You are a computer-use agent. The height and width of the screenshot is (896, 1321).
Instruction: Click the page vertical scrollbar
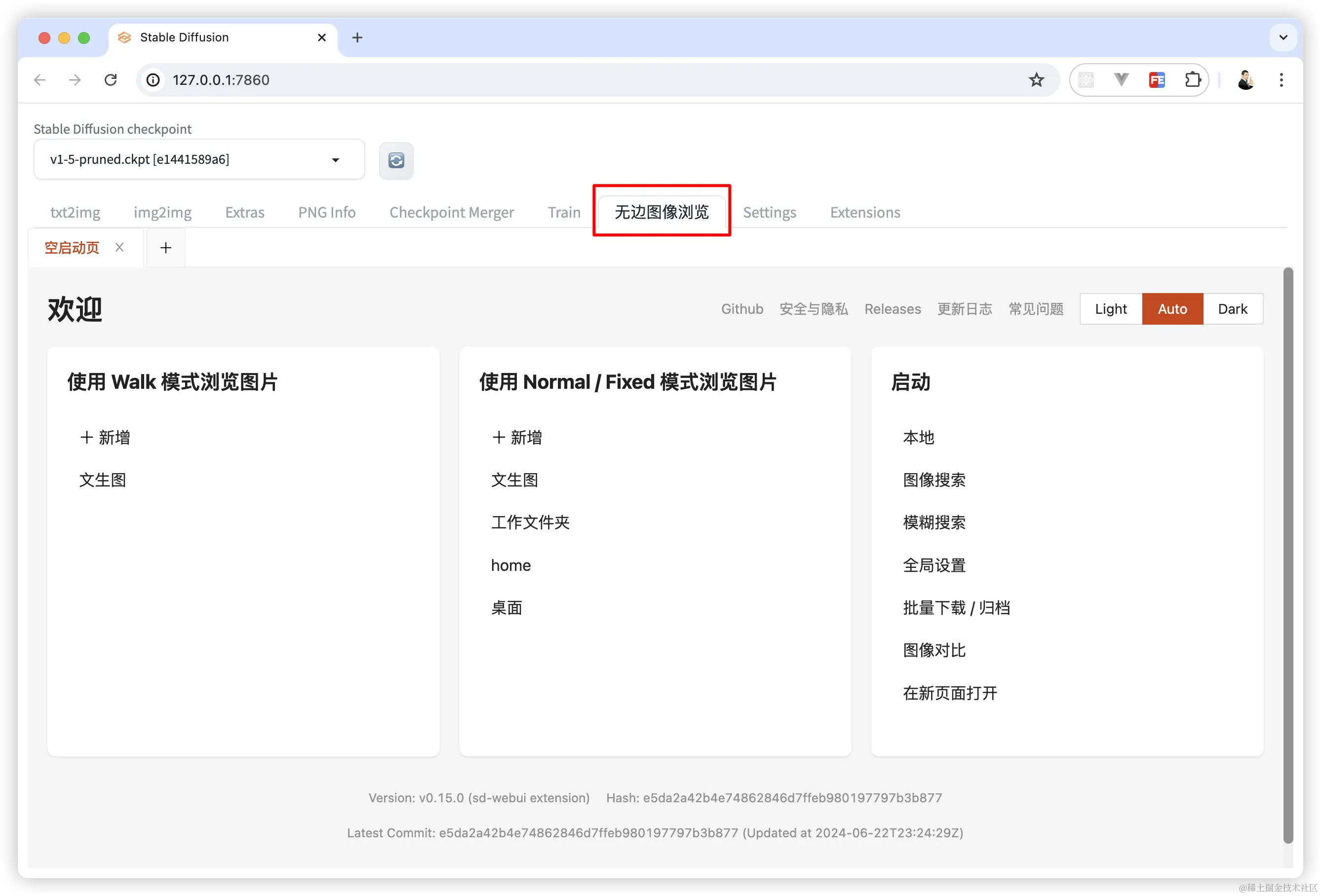coord(1288,556)
